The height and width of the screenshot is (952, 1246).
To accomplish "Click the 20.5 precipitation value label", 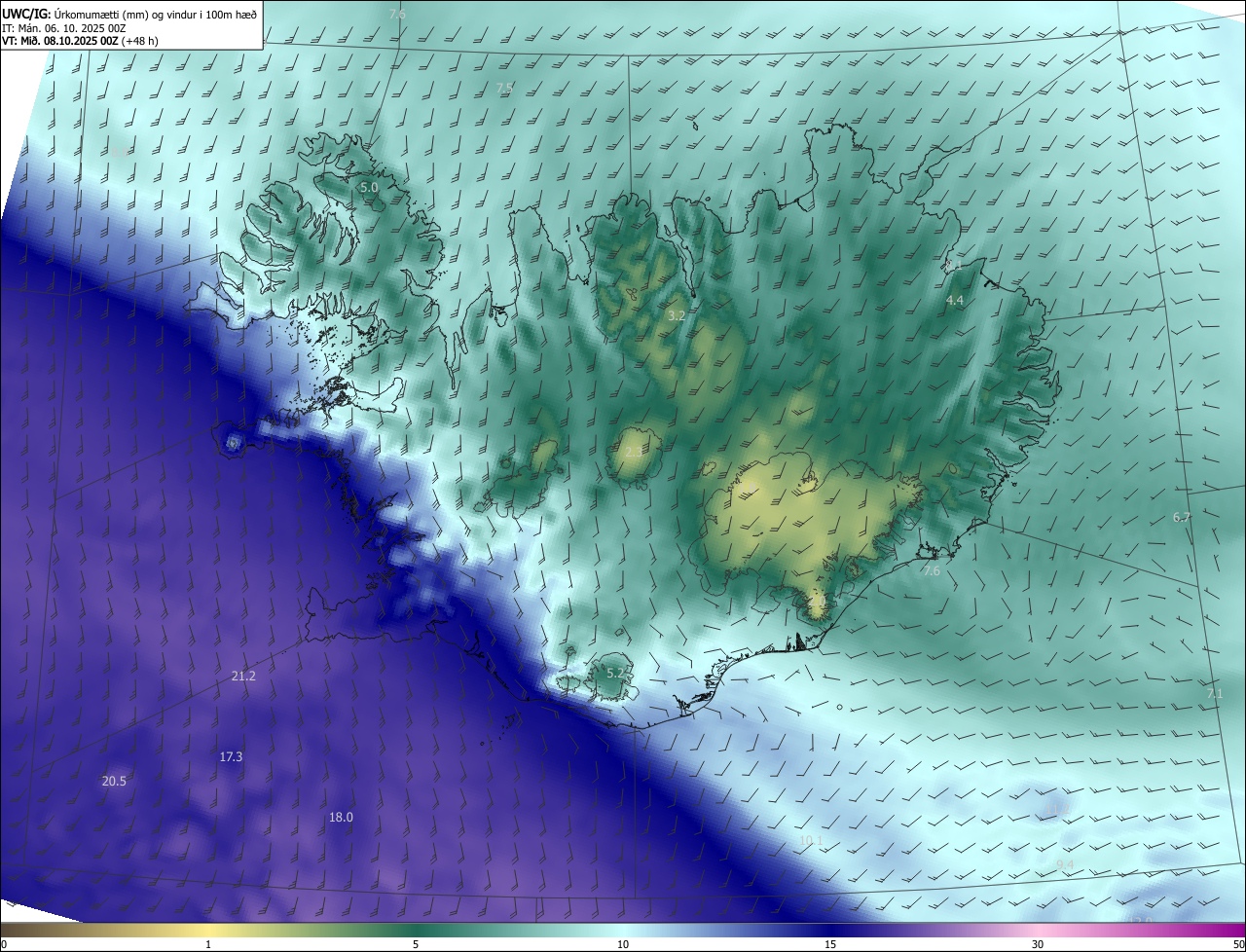I will (114, 781).
